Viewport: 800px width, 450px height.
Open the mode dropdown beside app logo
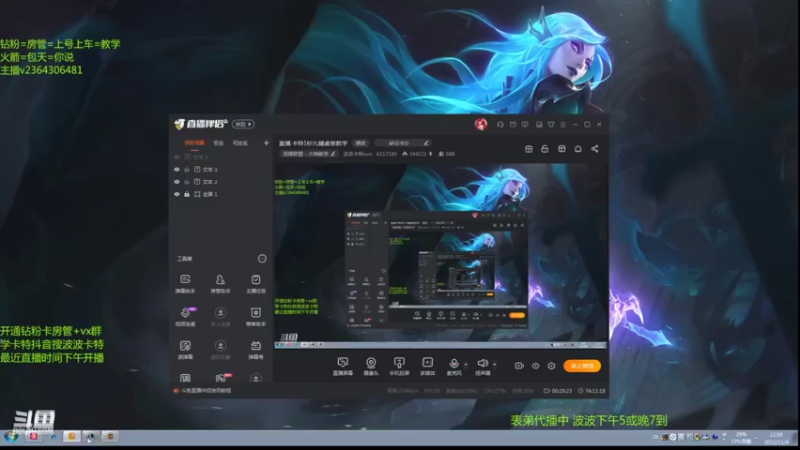pyautogui.click(x=243, y=124)
